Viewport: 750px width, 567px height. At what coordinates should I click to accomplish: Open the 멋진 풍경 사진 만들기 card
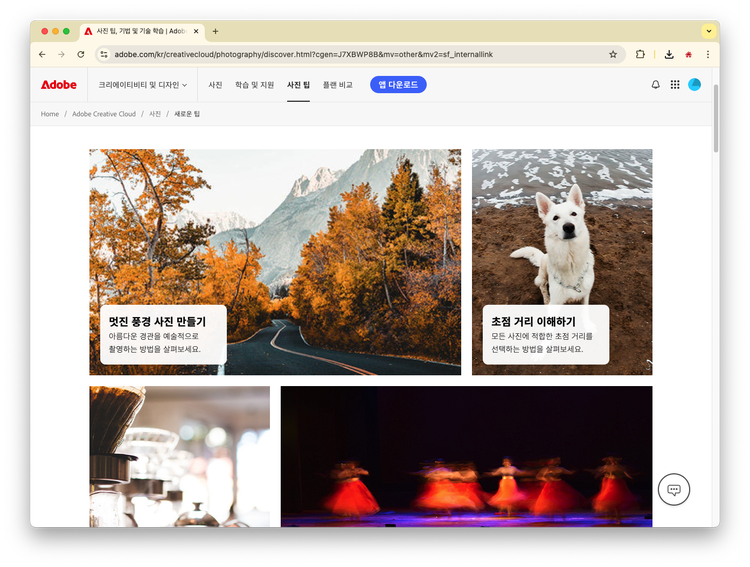(x=164, y=334)
